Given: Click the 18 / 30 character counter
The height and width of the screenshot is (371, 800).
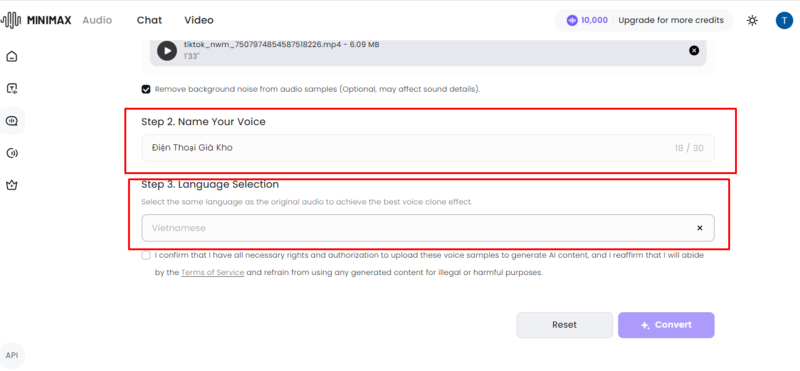Looking at the screenshot, I should point(689,149).
